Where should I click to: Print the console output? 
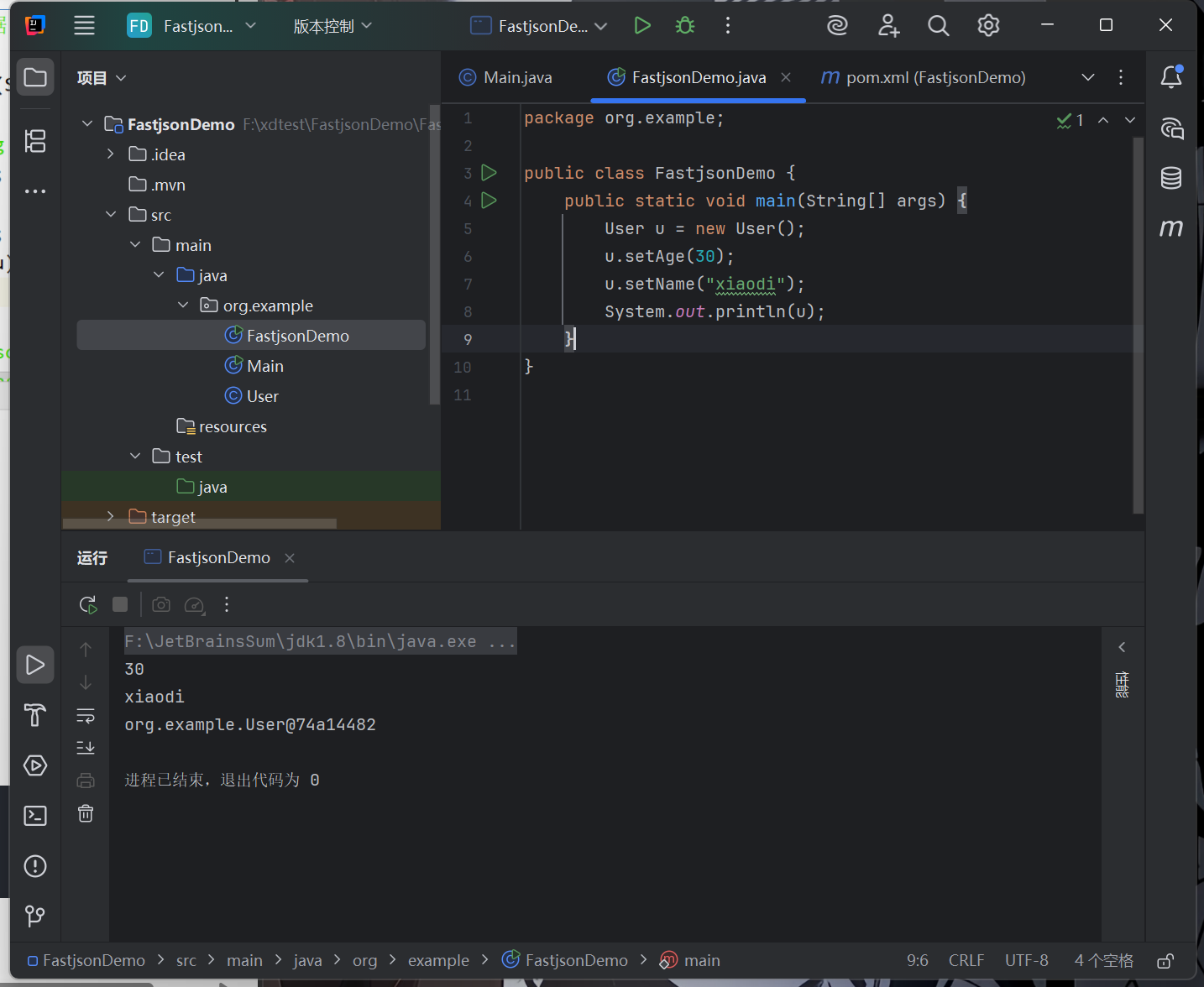tap(86, 781)
